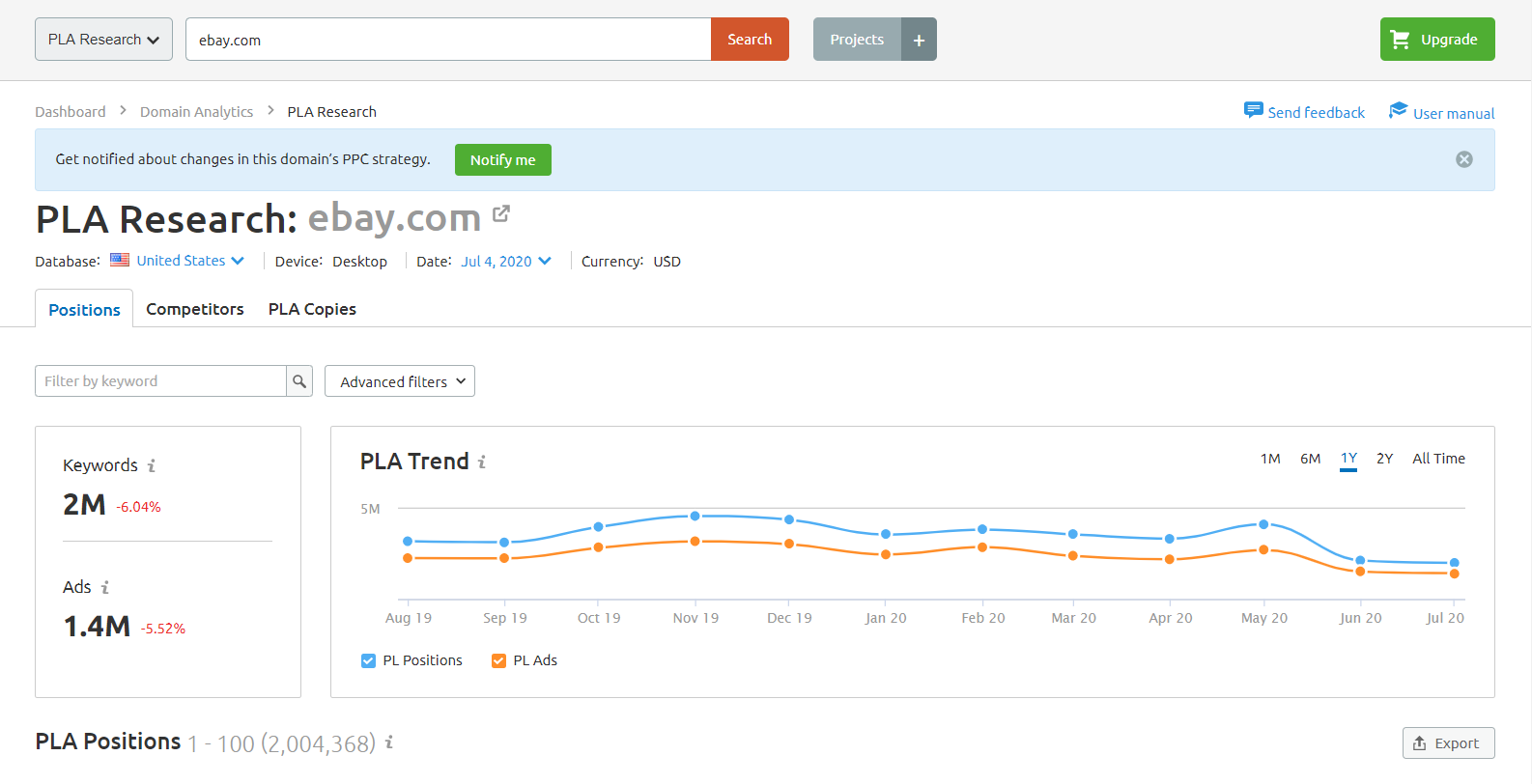The height and width of the screenshot is (784, 1532).
Task: Click the Jul 20 orange PL Ads point
Action: (x=1454, y=574)
